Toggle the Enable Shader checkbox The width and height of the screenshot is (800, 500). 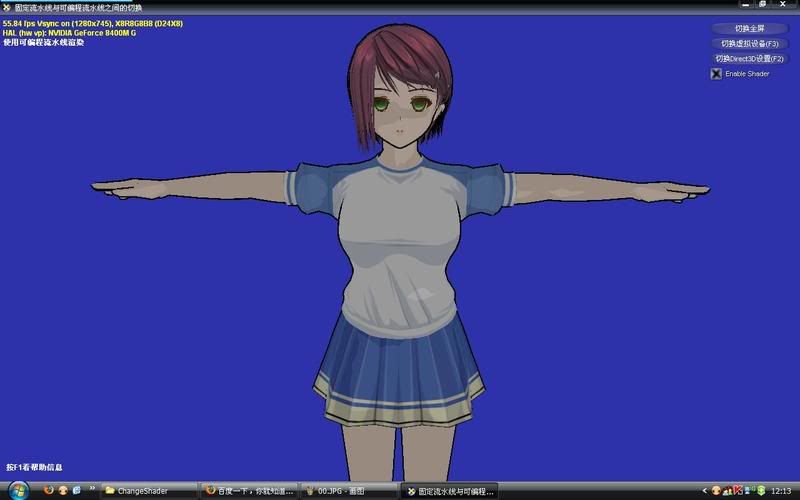click(x=716, y=74)
